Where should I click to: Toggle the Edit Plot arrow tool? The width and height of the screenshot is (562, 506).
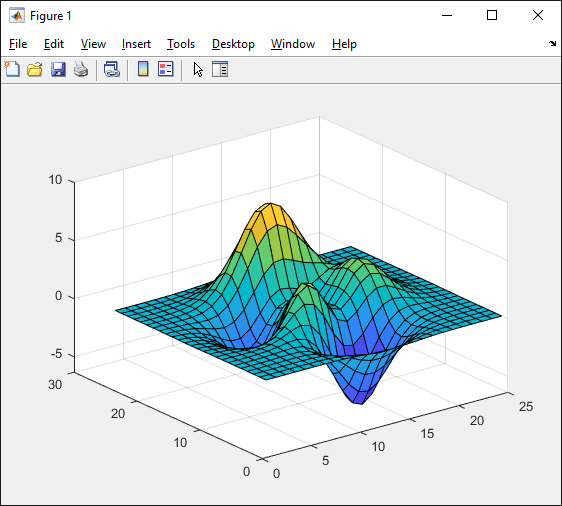[x=198, y=70]
